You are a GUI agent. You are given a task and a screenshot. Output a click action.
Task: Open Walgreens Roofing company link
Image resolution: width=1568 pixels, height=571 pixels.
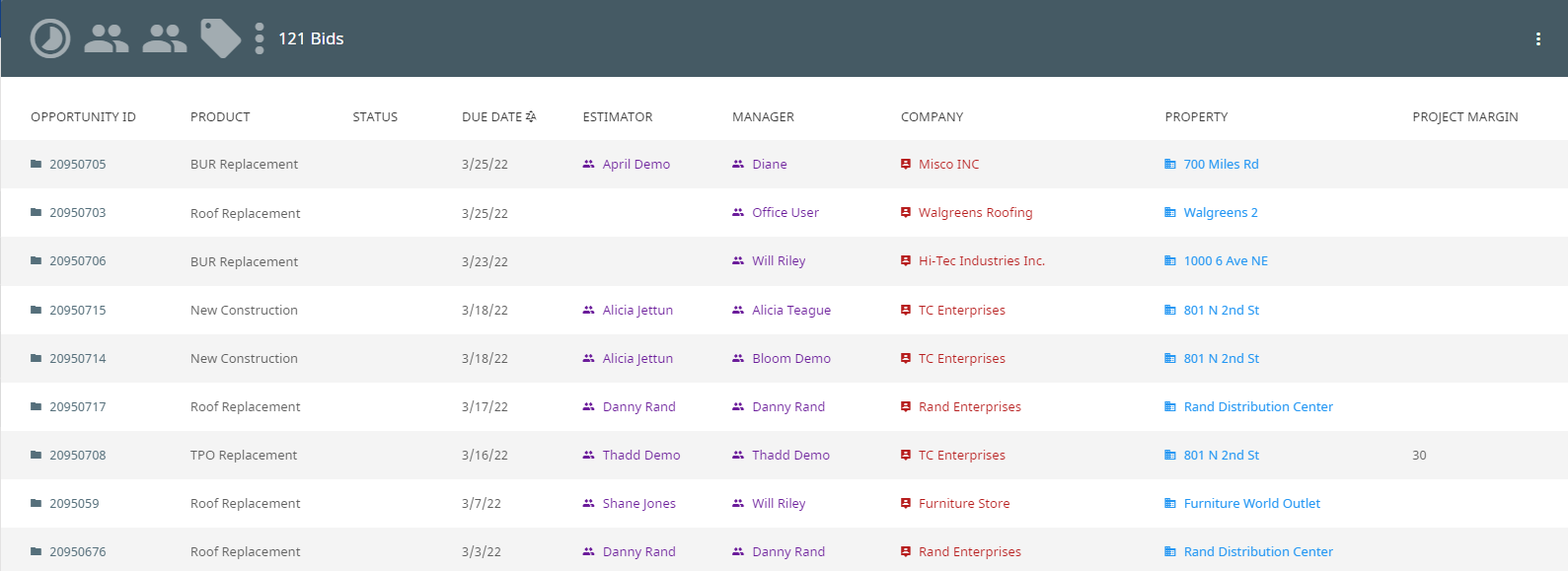click(976, 212)
